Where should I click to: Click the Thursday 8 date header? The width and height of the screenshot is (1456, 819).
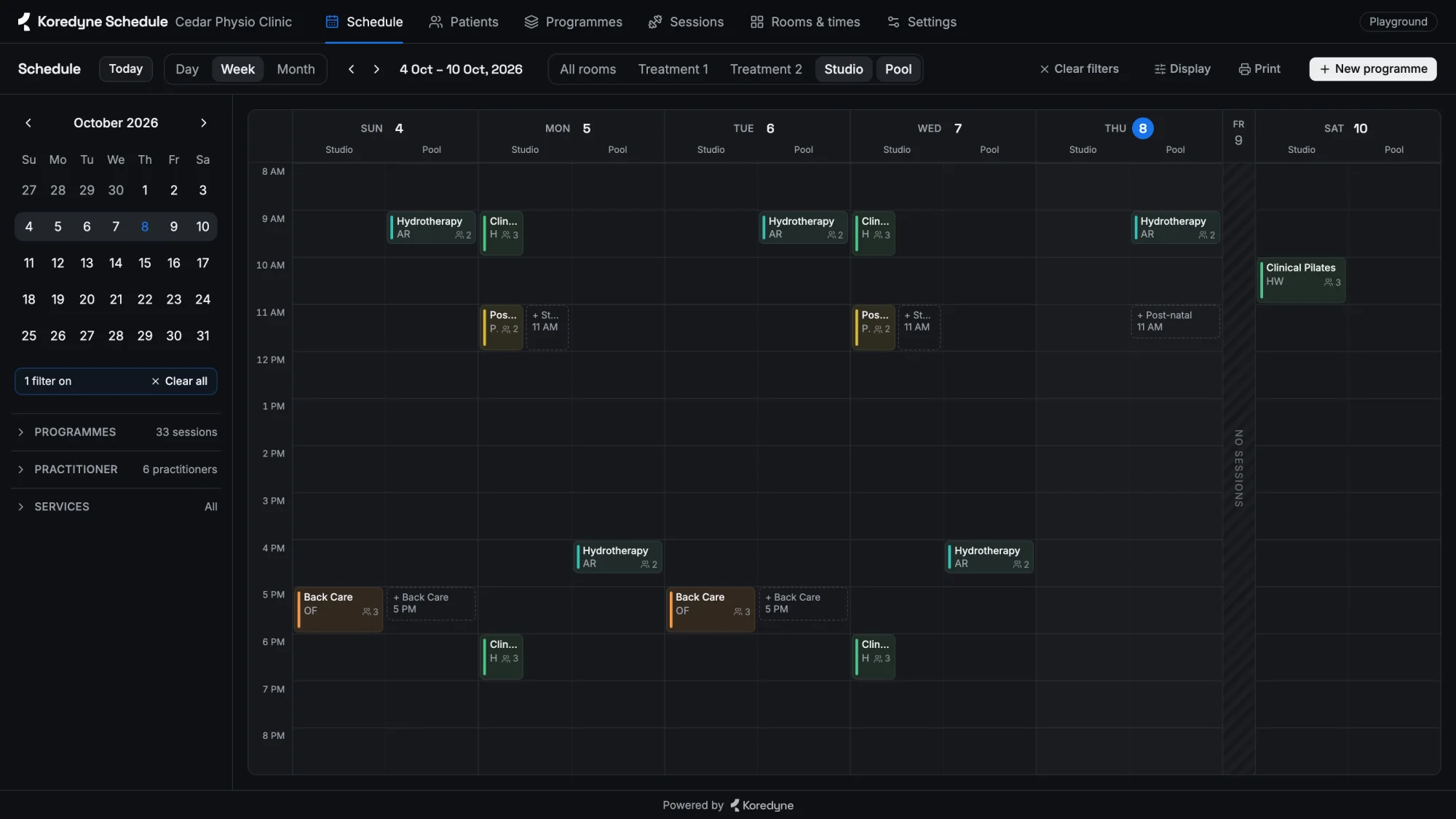coord(1143,128)
